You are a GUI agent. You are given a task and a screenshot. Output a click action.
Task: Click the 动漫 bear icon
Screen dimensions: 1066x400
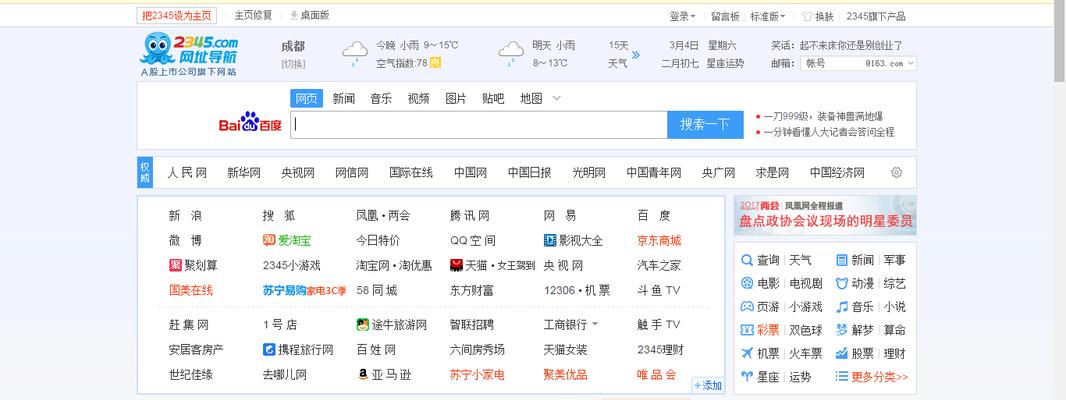point(842,283)
